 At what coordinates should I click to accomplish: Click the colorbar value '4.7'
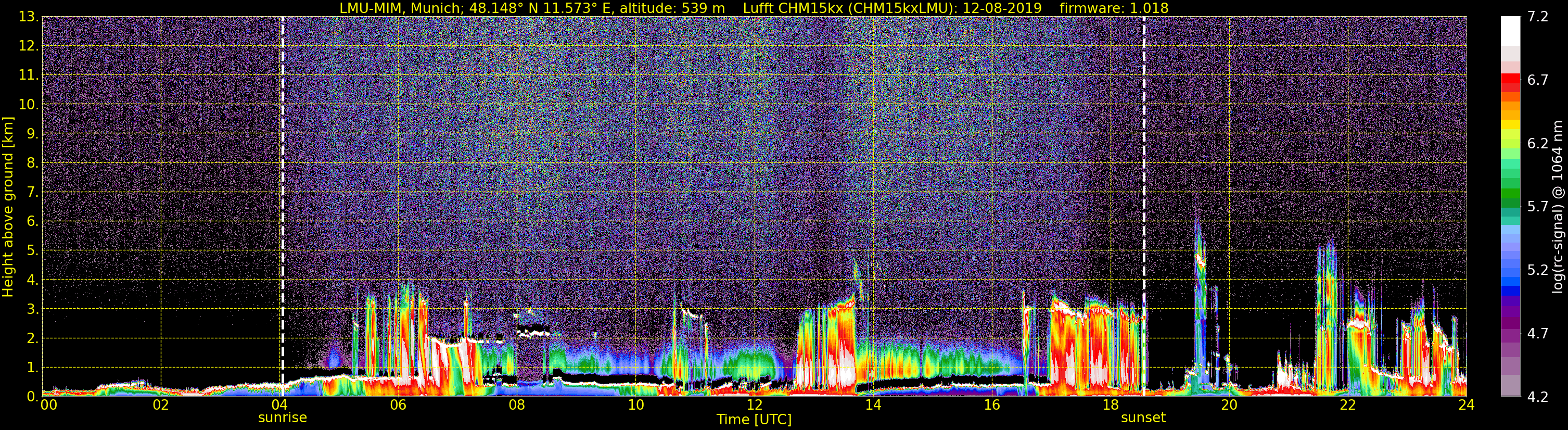(x=1538, y=333)
